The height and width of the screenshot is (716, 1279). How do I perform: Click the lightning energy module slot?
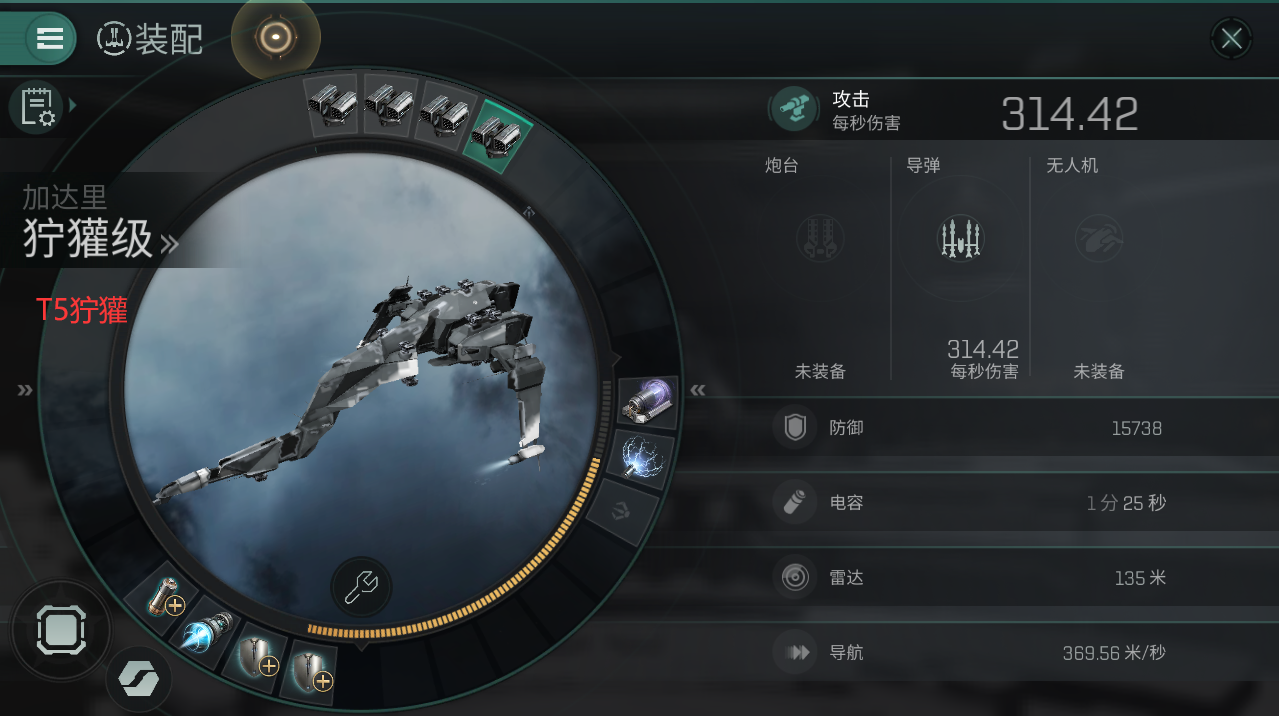coord(642,457)
